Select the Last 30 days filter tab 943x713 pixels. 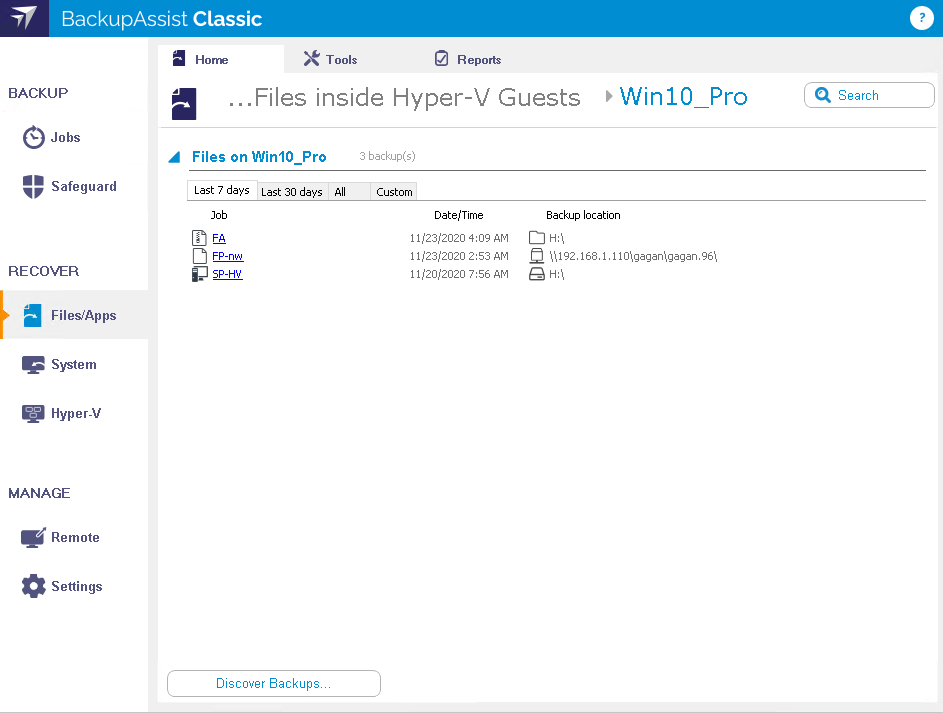pos(292,192)
